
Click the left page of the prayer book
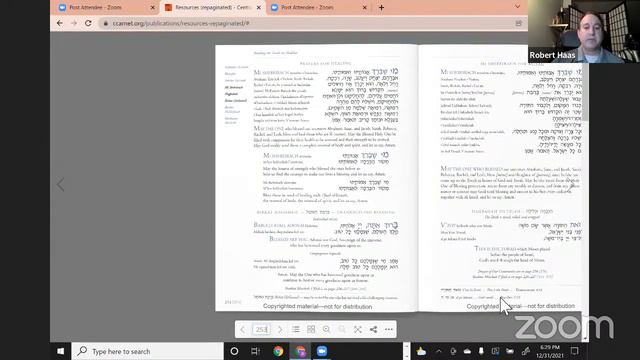(316, 178)
